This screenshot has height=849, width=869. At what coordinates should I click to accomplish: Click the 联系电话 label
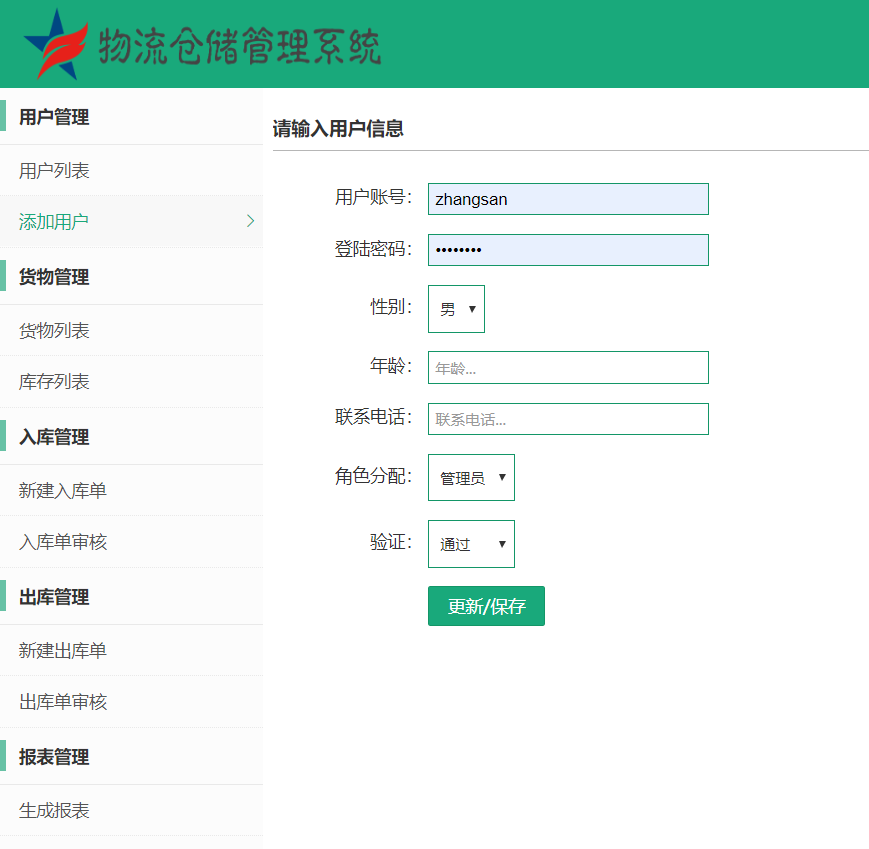(x=374, y=417)
